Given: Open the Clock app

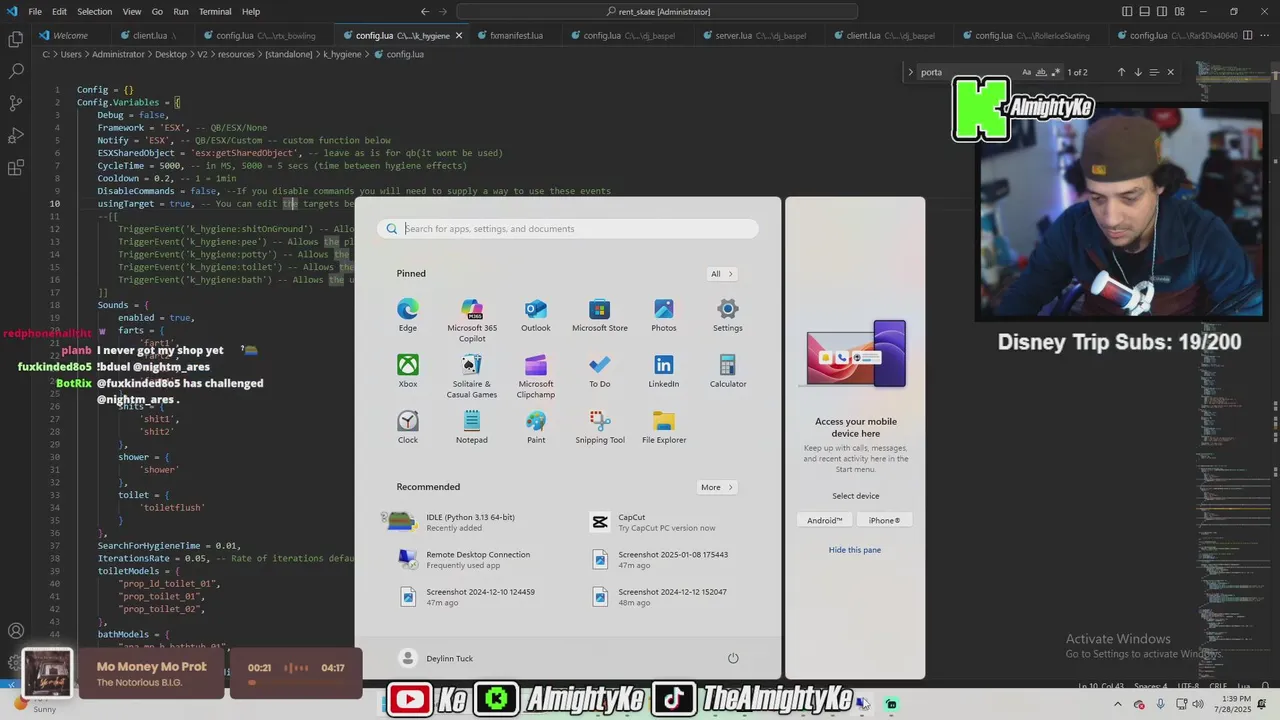Looking at the screenshot, I should [x=407, y=427].
